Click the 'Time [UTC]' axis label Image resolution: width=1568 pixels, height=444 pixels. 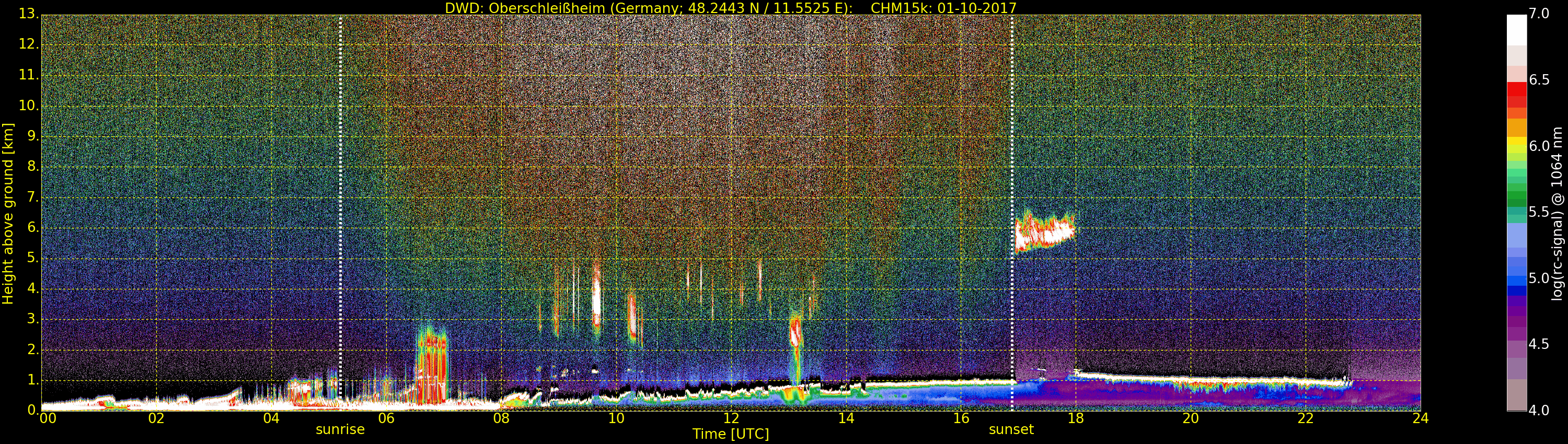pos(731,434)
